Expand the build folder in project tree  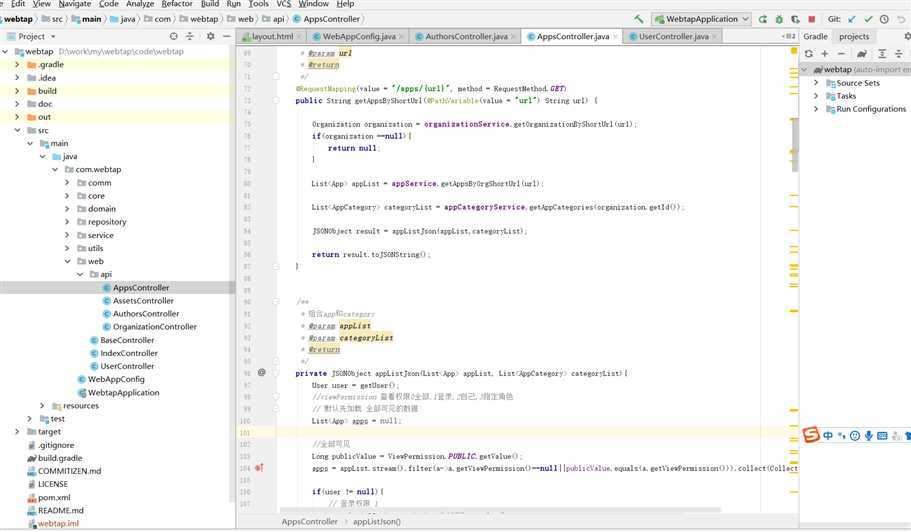(x=17, y=91)
